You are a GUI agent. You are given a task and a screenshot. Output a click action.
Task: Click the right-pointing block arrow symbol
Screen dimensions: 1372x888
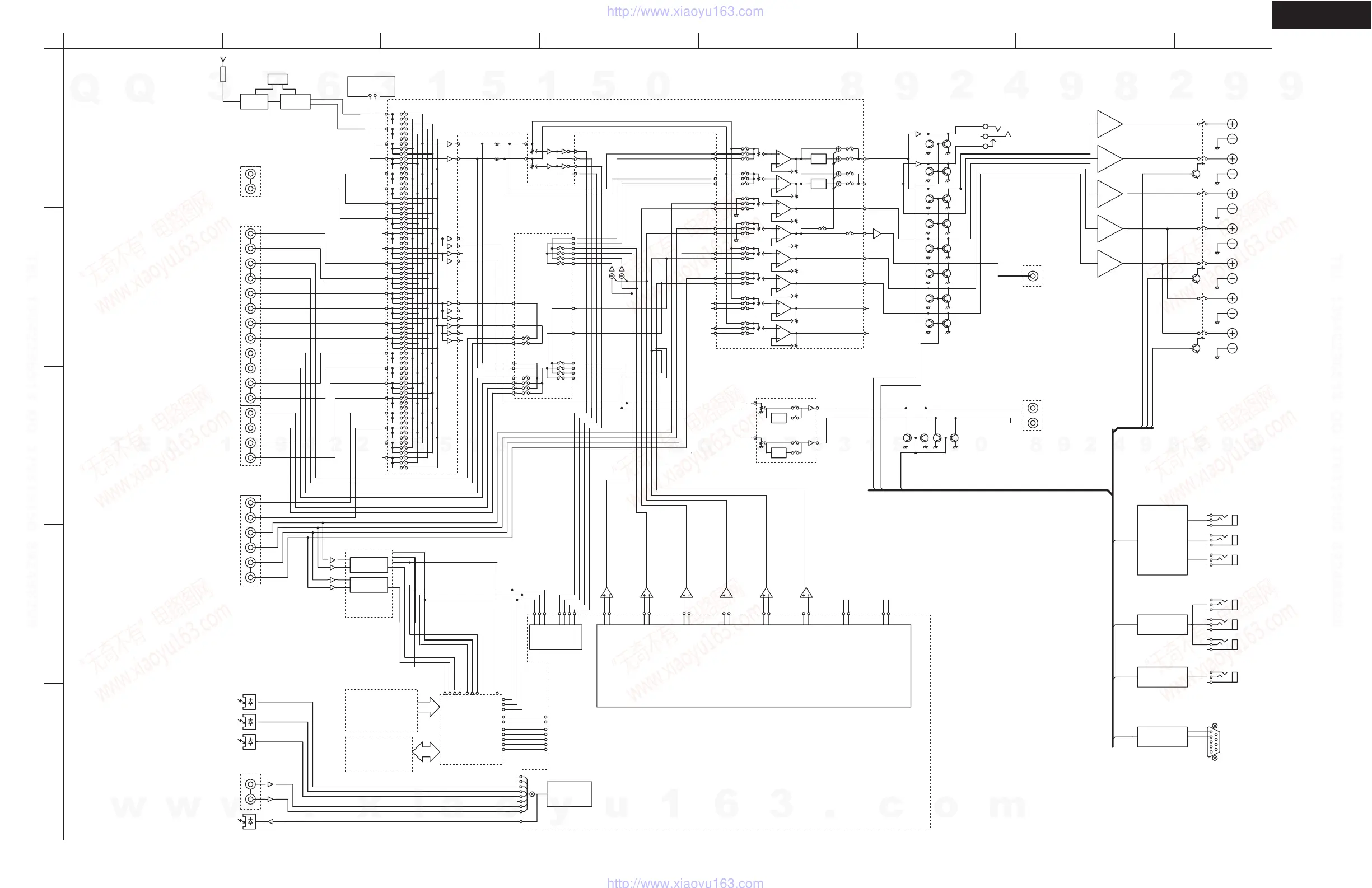click(x=428, y=707)
